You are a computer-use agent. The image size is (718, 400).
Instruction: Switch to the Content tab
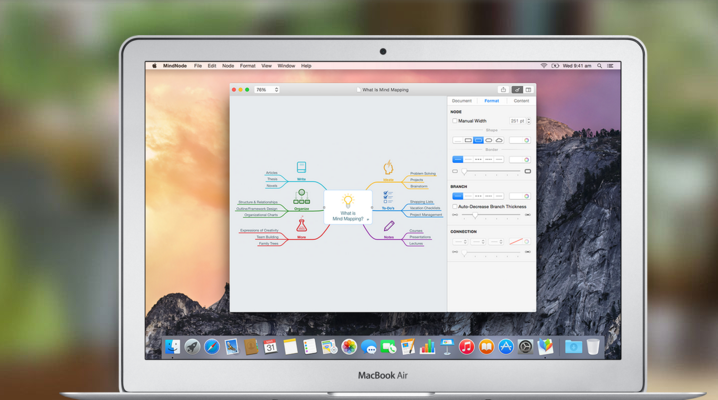(521, 101)
